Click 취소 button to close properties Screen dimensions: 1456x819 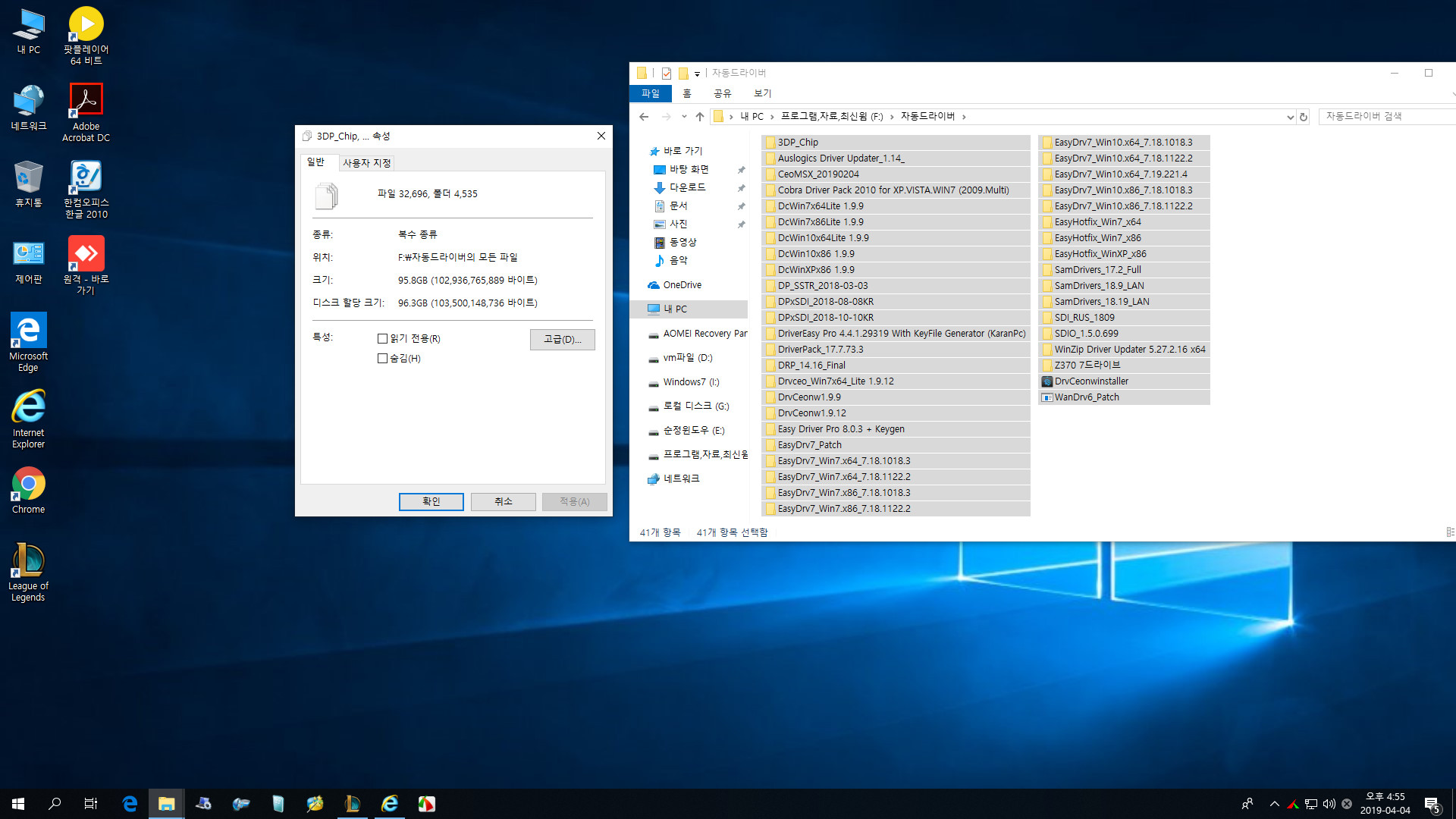(x=502, y=501)
